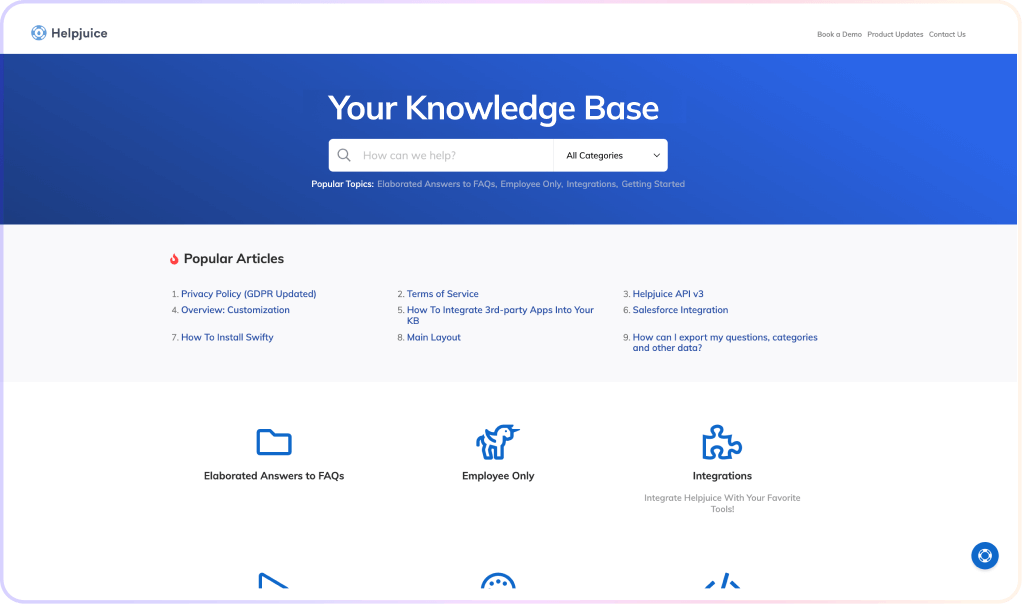Open the Employee Only unicorn icon
This screenshot has height=604, width=1022.
pyautogui.click(x=497, y=442)
